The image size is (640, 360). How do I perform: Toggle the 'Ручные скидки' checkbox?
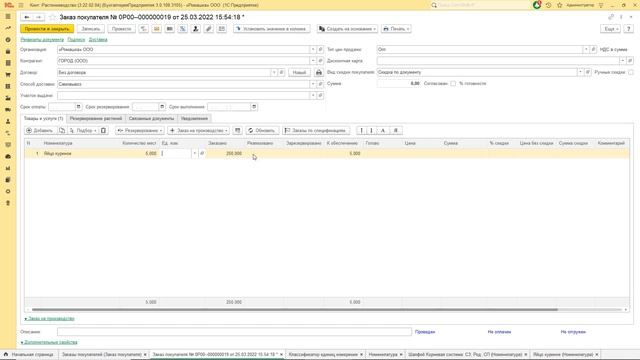tap(631, 72)
